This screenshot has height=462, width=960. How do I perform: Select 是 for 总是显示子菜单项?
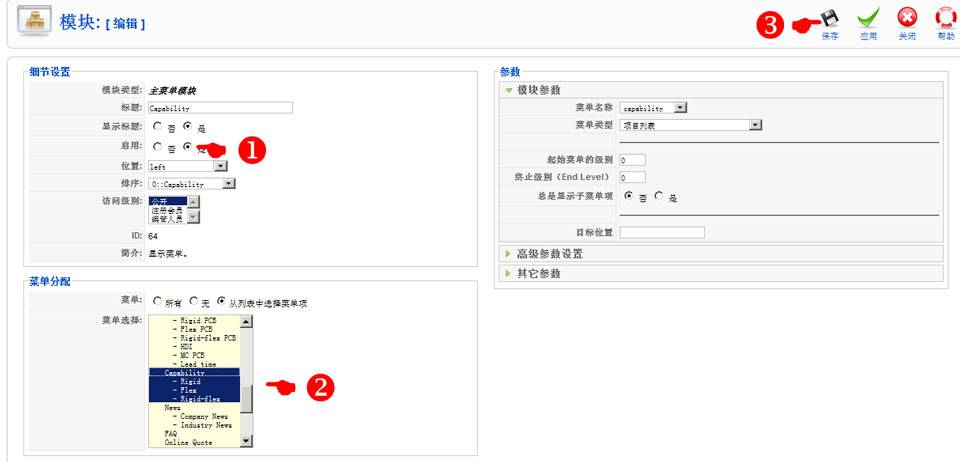pyautogui.click(x=659, y=196)
